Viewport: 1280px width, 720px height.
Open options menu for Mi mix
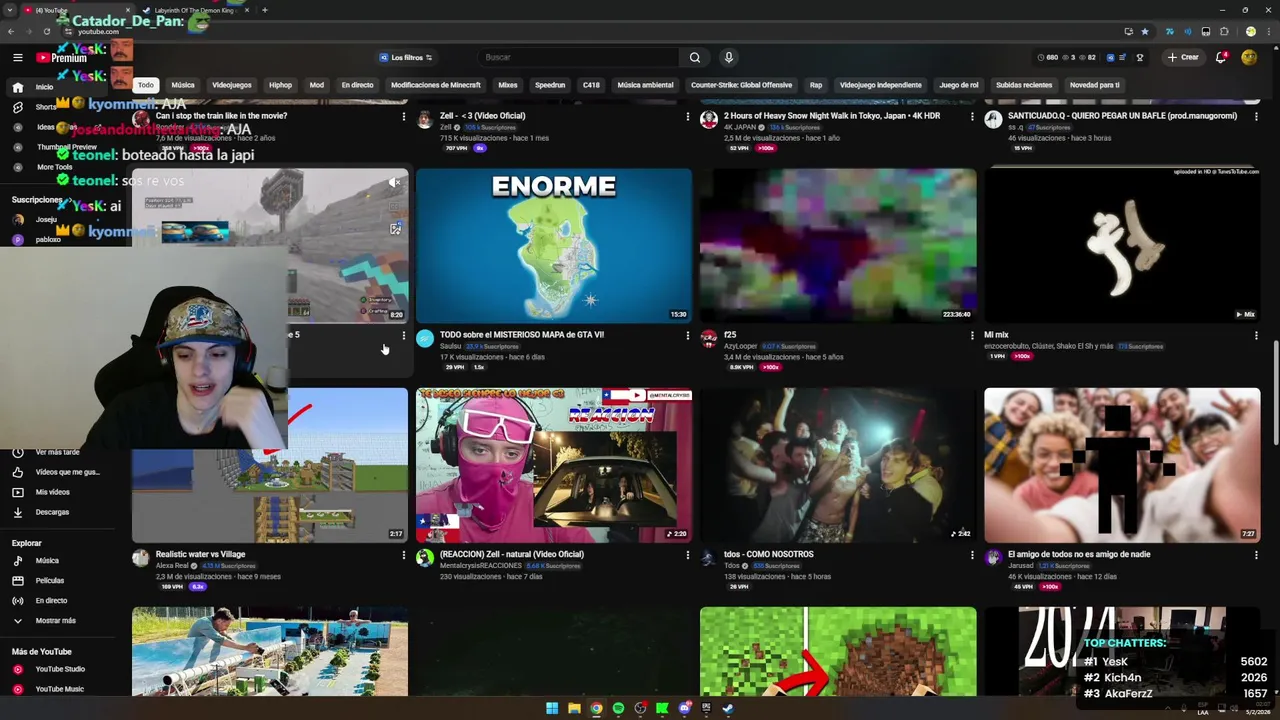pyautogui.click(x=1256, y=336)
